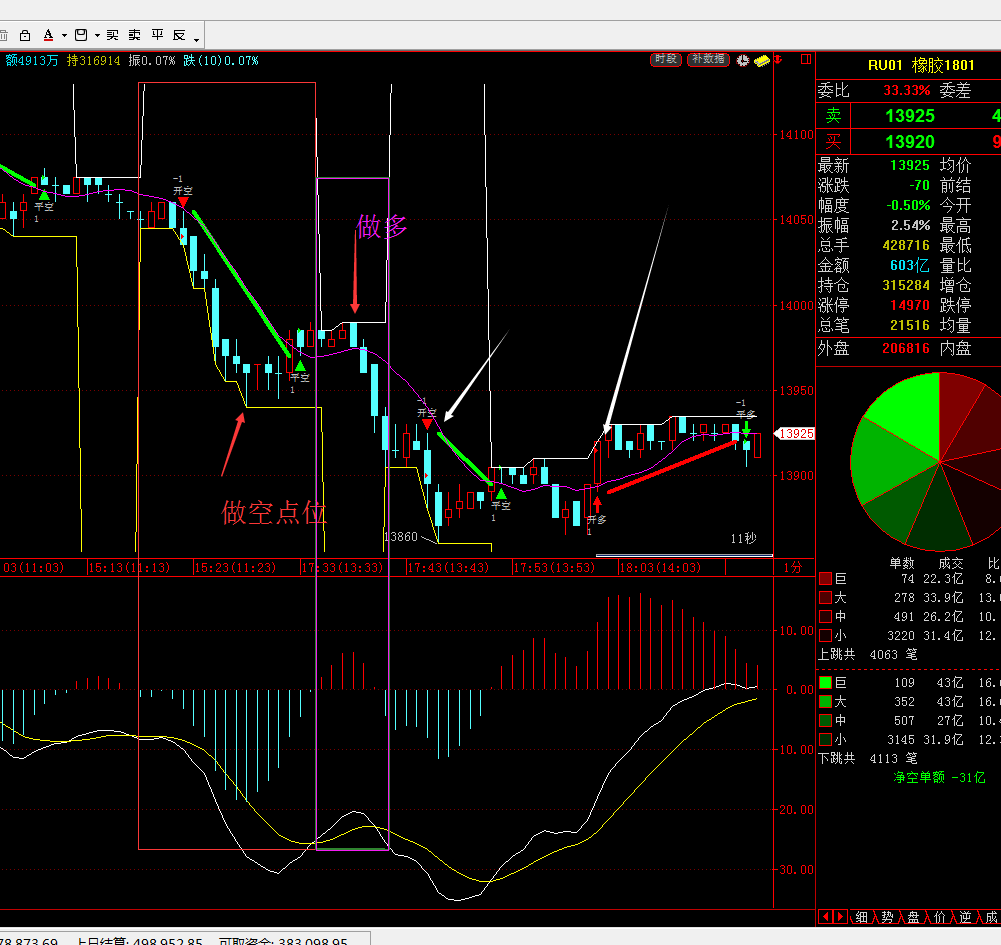Click the 时段 button on the chart
1001x945 pixels.
(666, 59)
